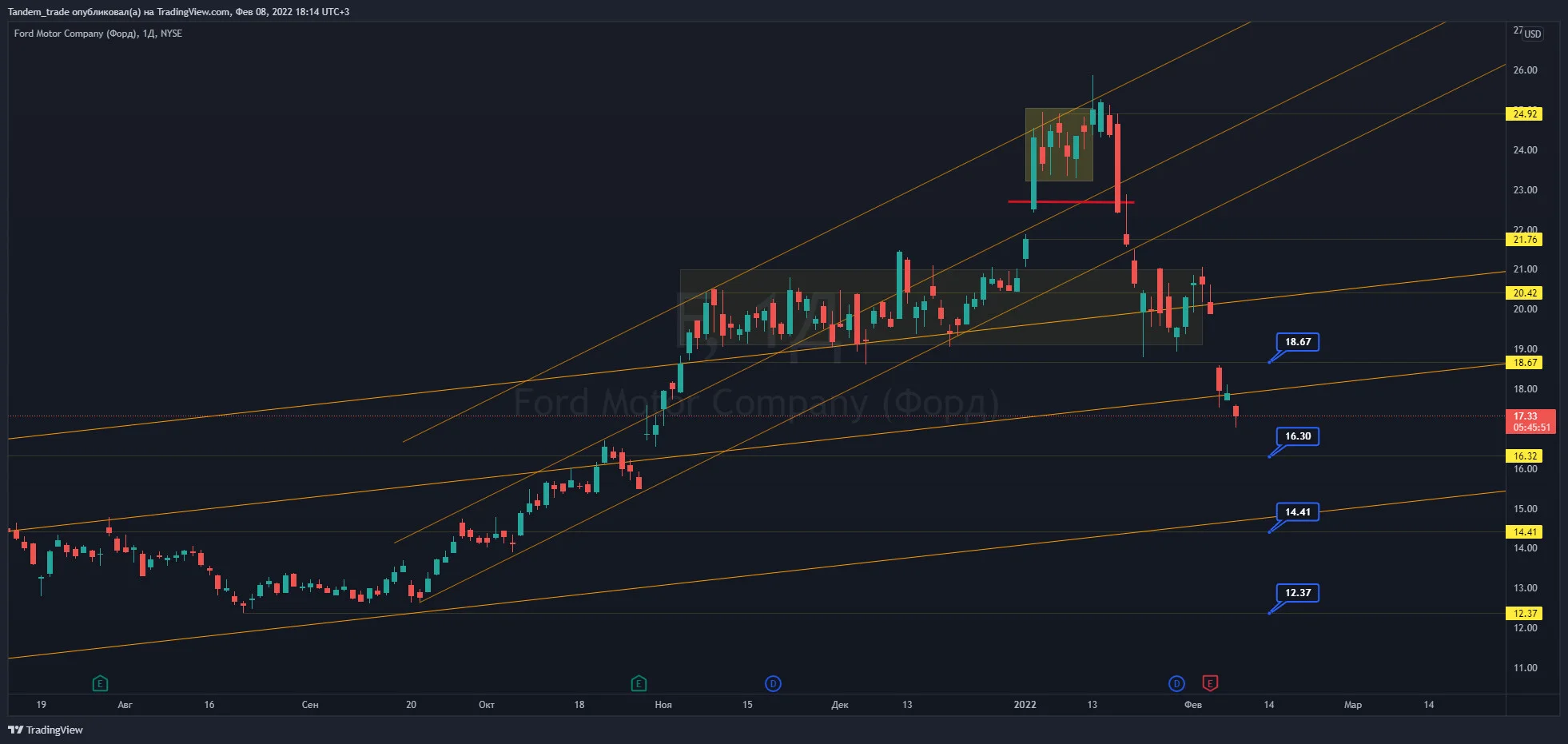Click the 24.00 price axis value

(x=1525, y=150)
